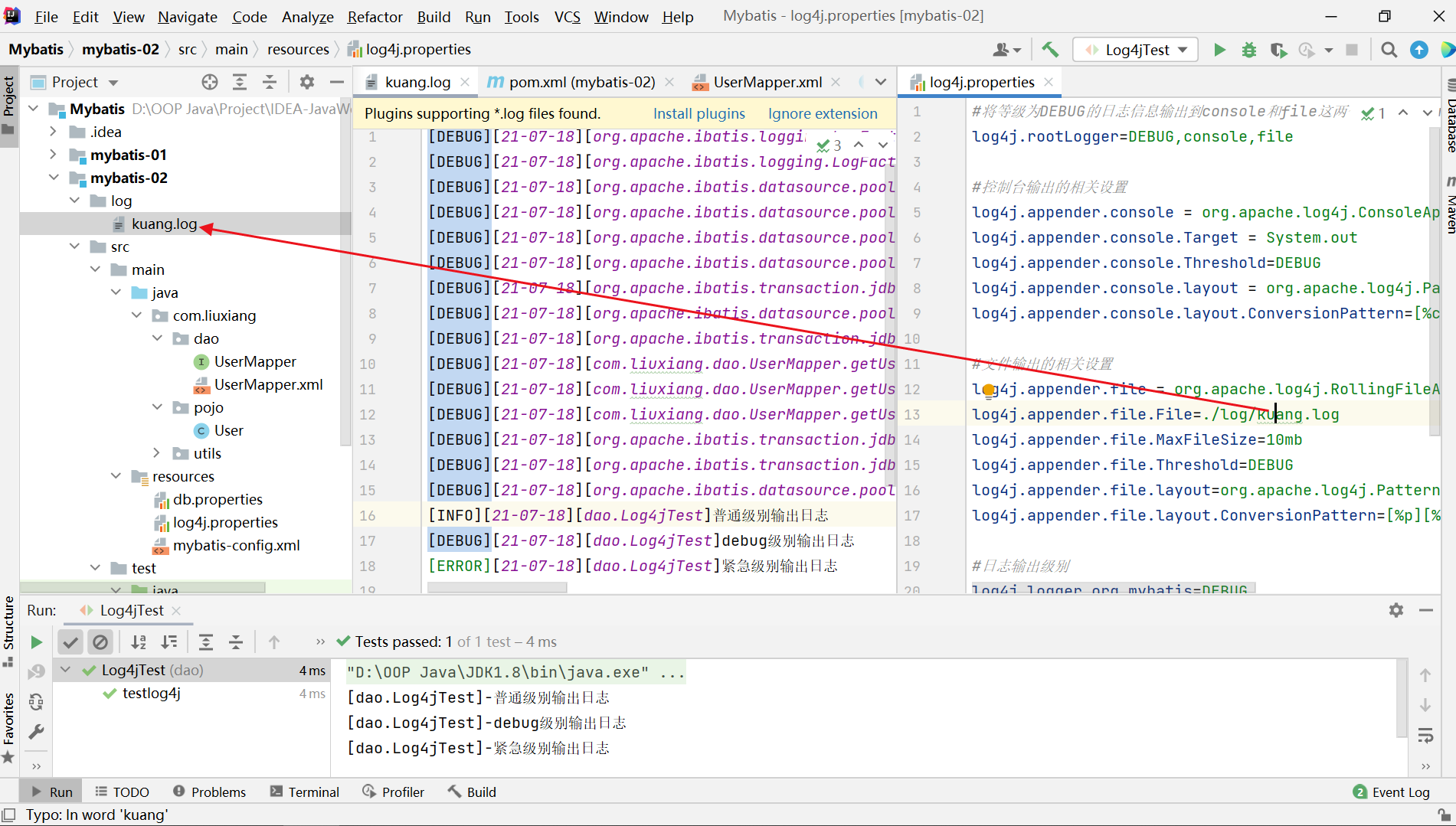Close the kuang.log editor tab
The image size is (1456, 826).
465,82
